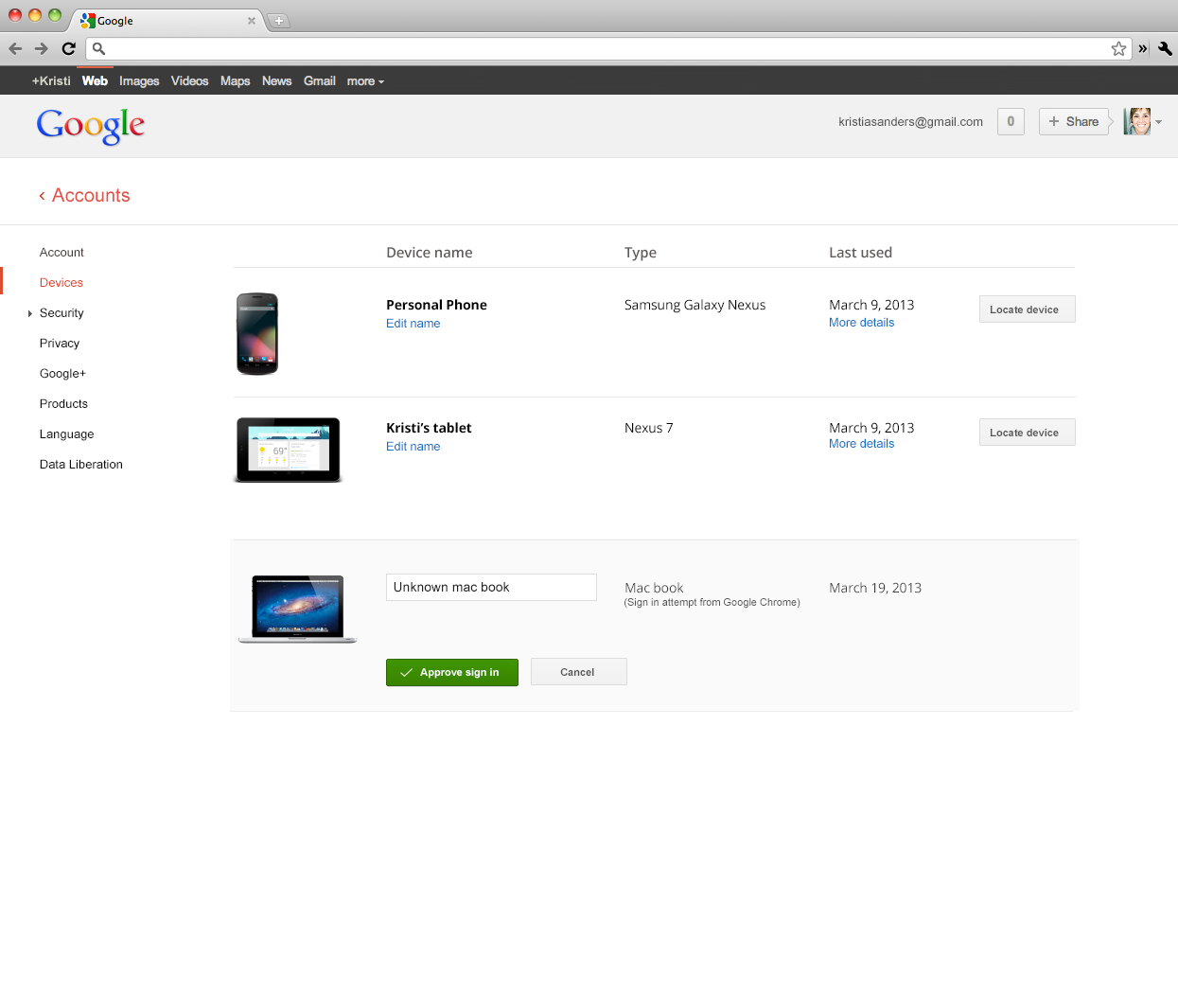1178x1008 pixels.
Task: Close the Google browser tab
Action: click(x=252, y=21)
